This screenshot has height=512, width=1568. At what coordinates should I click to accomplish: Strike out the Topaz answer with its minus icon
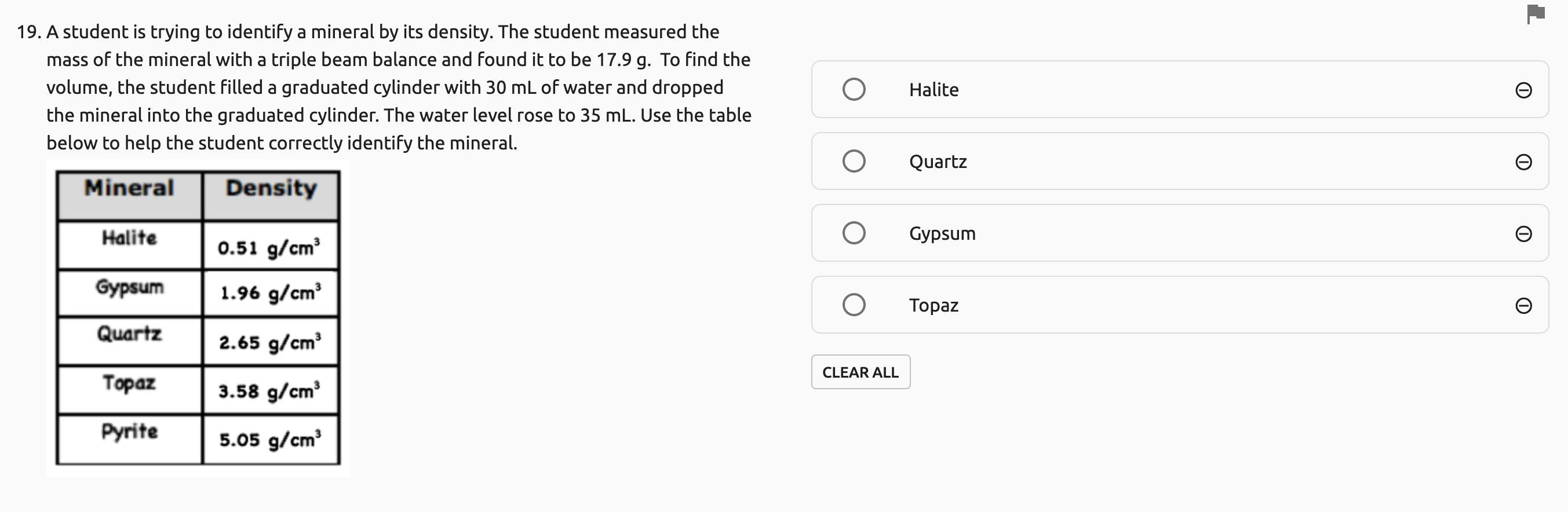pos(1523,305)
